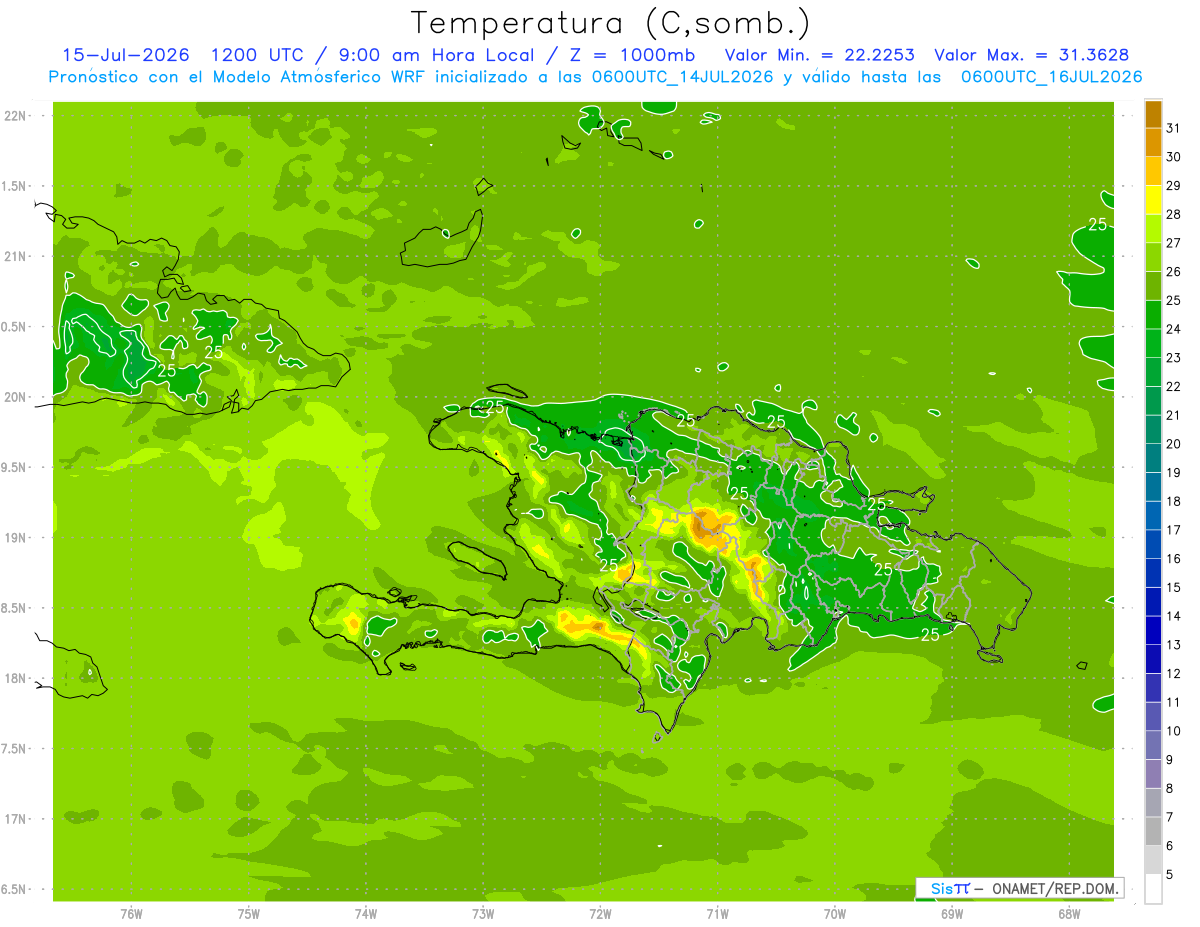The height and width of the screenshot is (927, 1200).
Task: Click legend value label 31
Action: tap(1174, 128)
